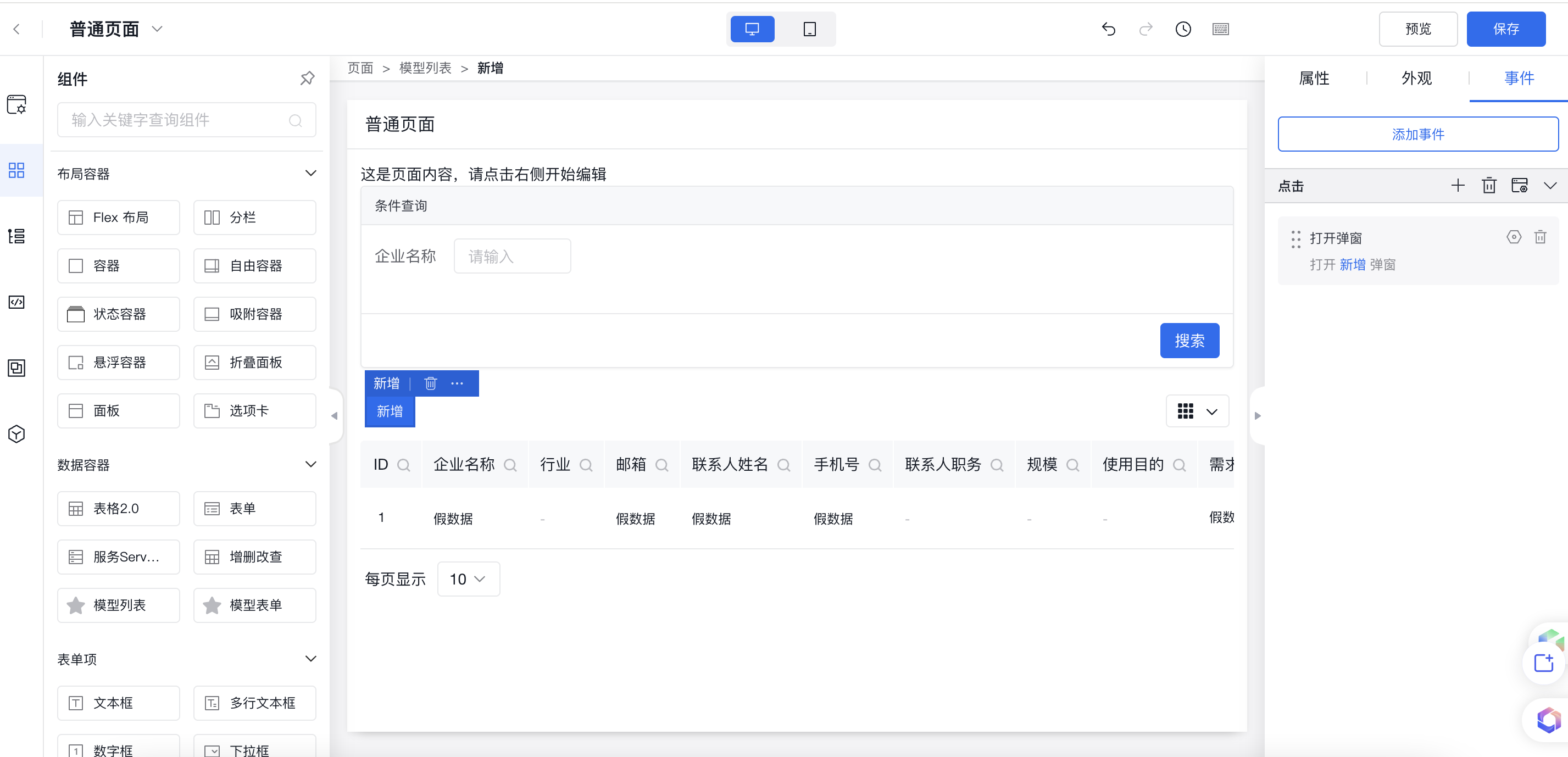Collapse the right panel via arrow handle
Viewport: 1568px width, 757px height.
(x=1258, y=416)
